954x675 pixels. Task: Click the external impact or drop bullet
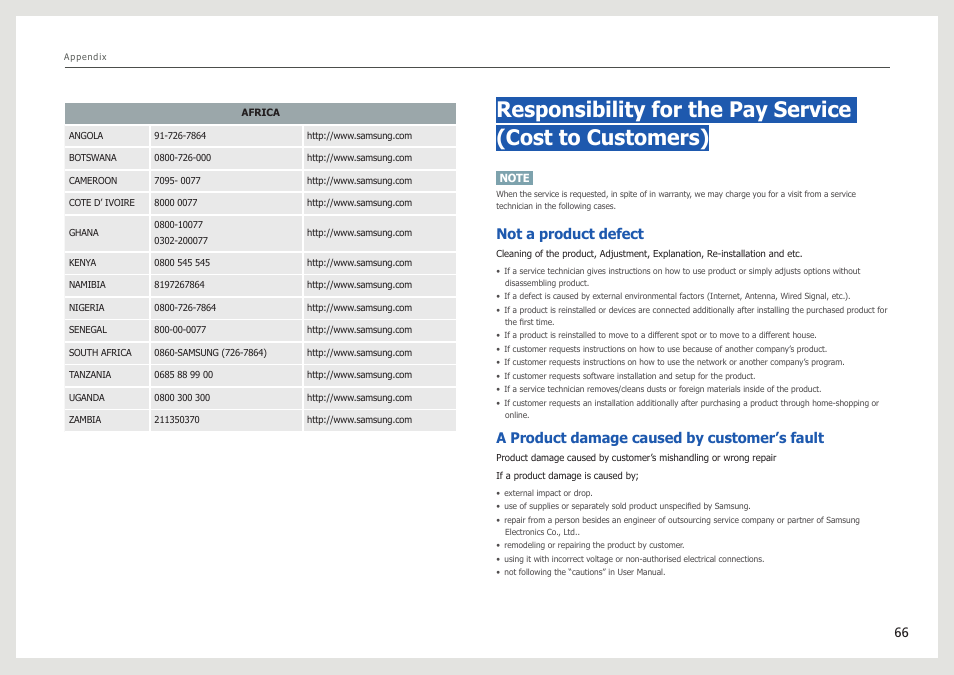coord(548,493)
